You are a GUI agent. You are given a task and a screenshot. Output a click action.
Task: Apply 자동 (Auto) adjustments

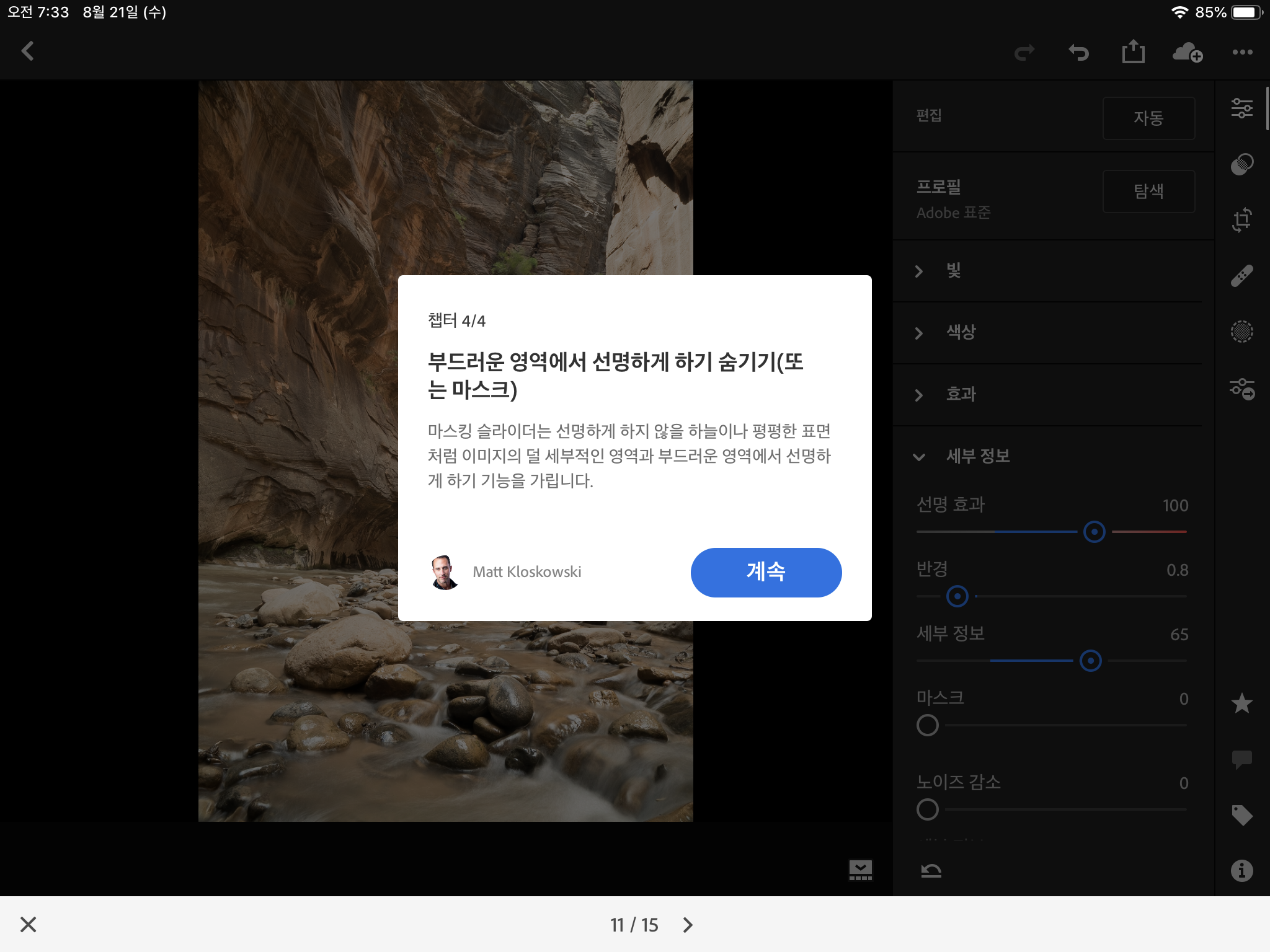click(1148, 118)
